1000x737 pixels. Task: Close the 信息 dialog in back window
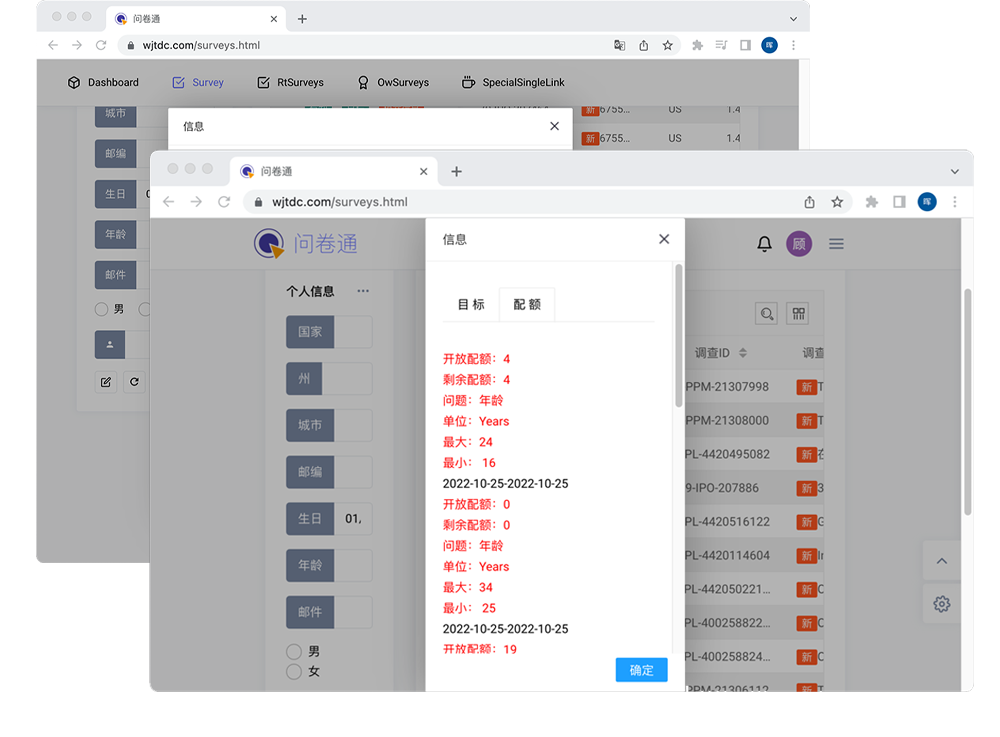point(554,126)
